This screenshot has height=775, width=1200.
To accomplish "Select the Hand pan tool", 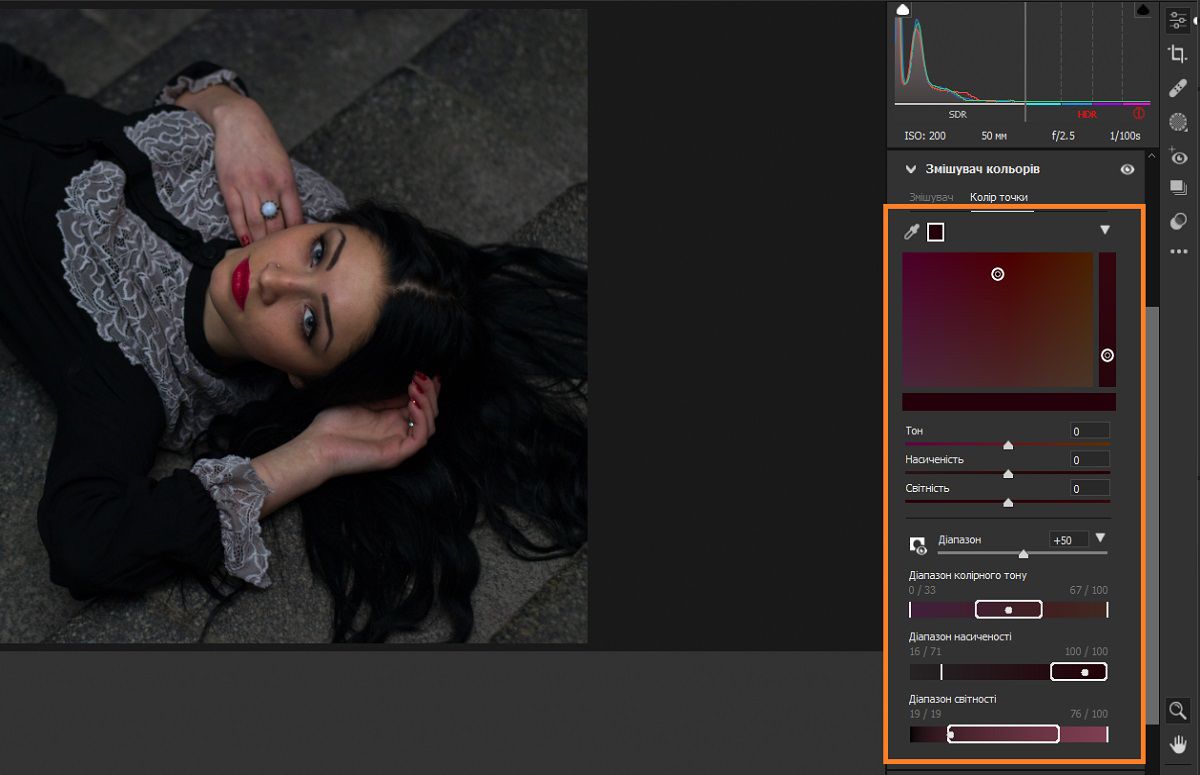I will (x=1178, y=745).
